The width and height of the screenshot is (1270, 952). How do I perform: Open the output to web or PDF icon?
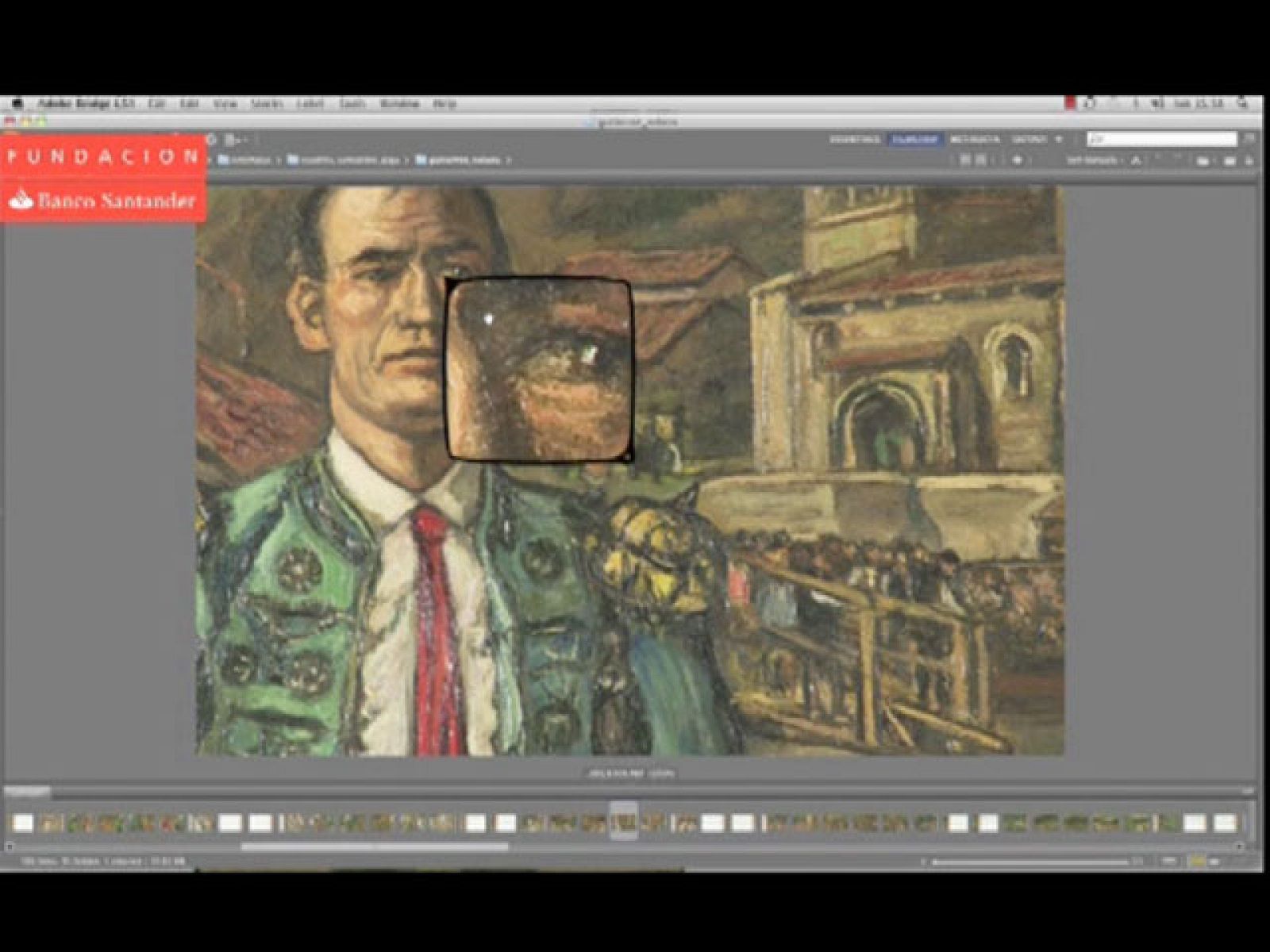point(233,140)
